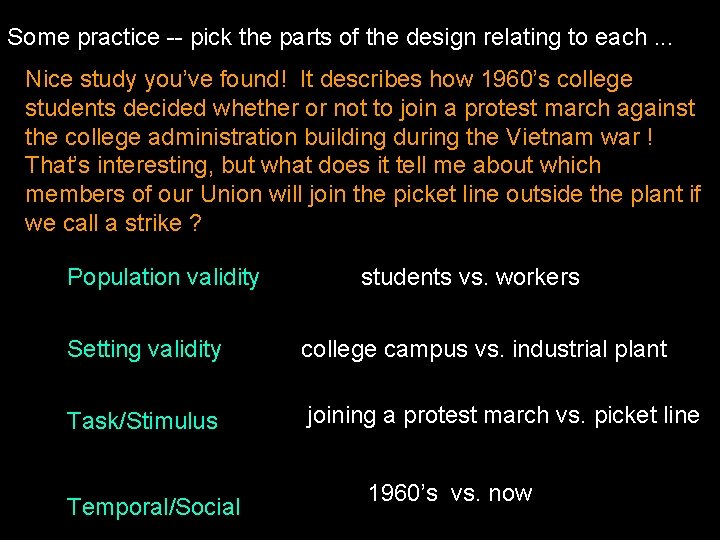720x540 pixels.
Task: Click the 'Population validity' label
Action: [x=163, y=277]
